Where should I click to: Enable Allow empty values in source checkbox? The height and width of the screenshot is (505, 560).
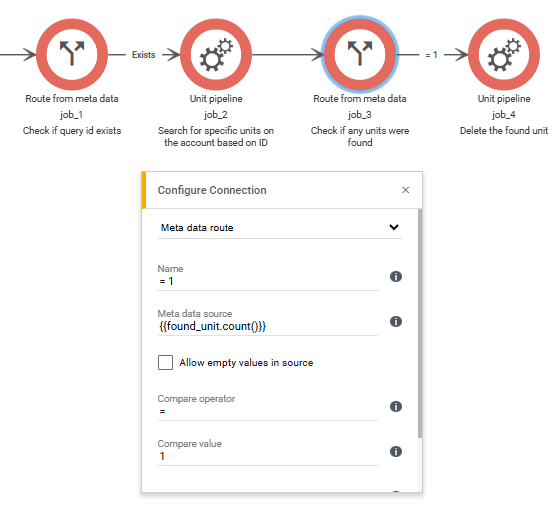click(165, 362)
